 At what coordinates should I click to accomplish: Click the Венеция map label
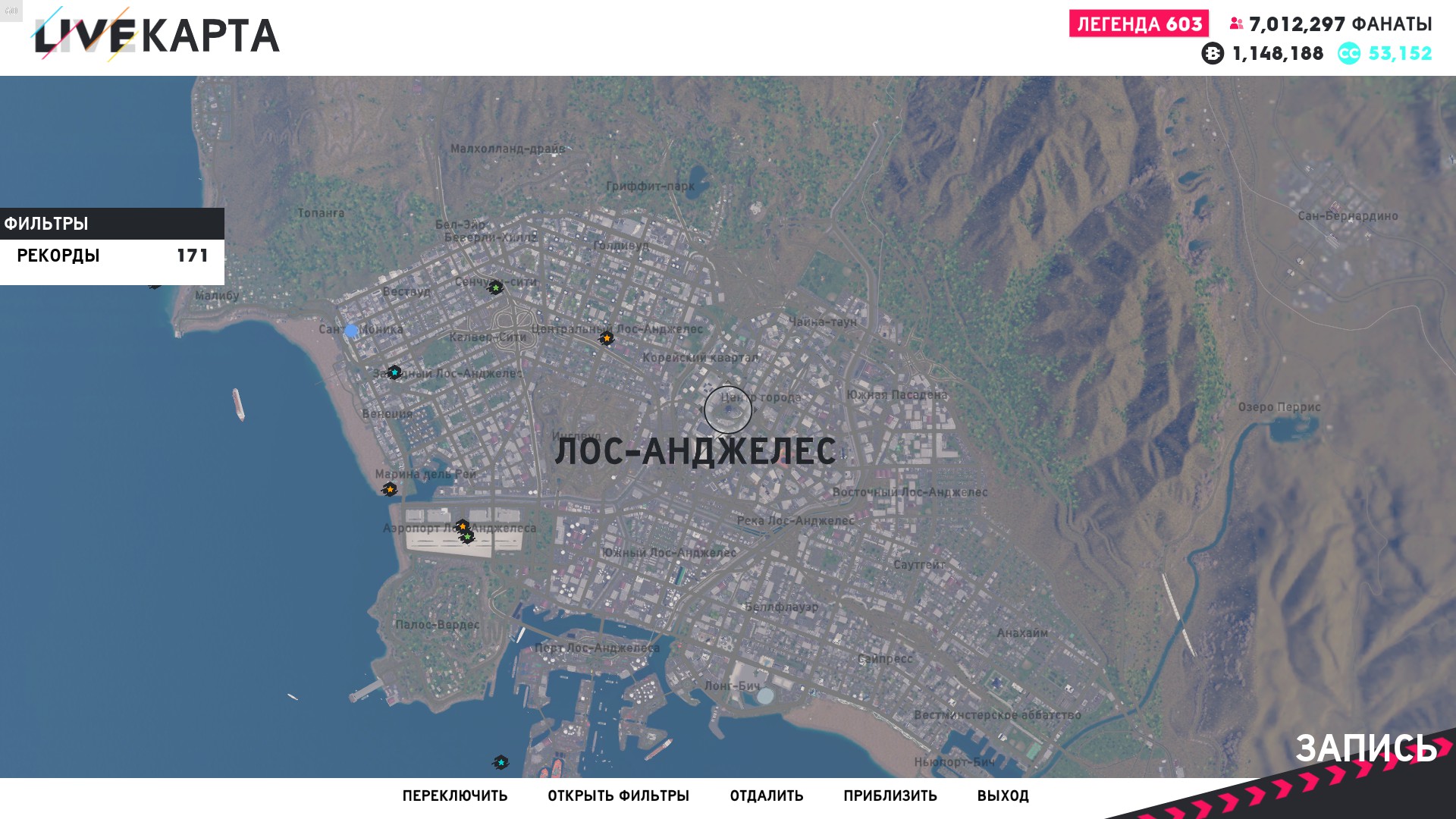[x=388, y=414]
